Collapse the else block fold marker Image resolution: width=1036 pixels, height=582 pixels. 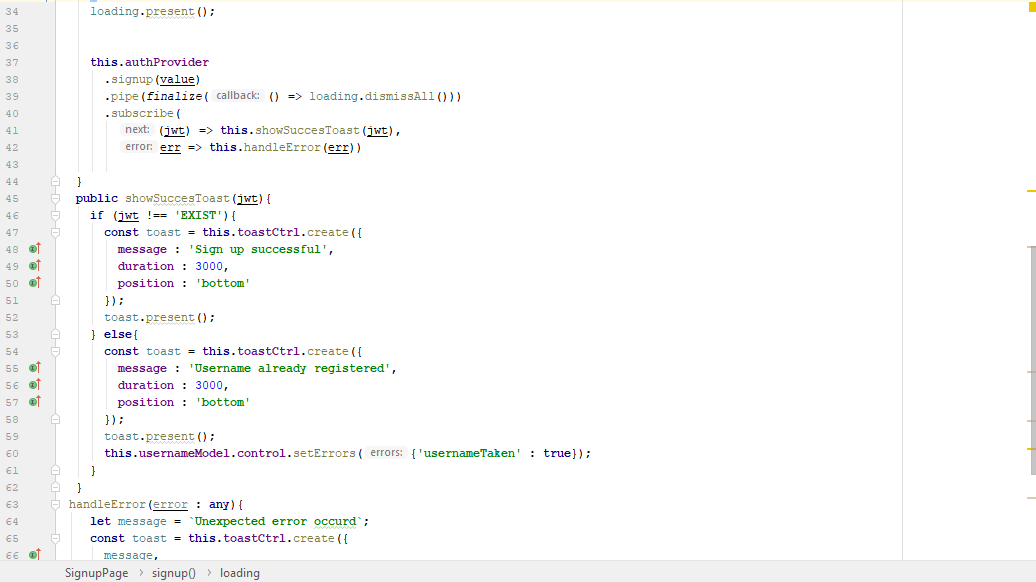(57, 334)
